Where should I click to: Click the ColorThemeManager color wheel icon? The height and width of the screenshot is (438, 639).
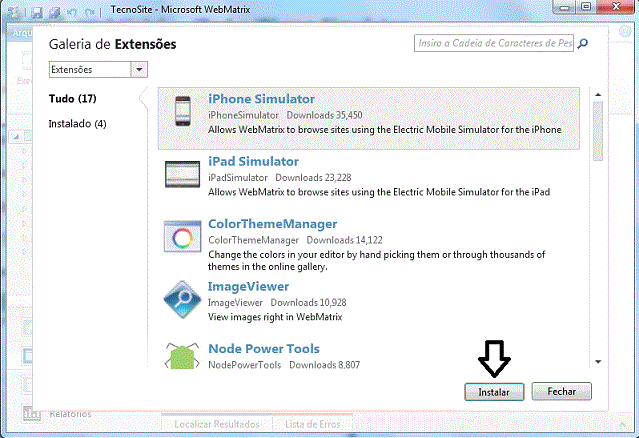click(x=182, y=237)
